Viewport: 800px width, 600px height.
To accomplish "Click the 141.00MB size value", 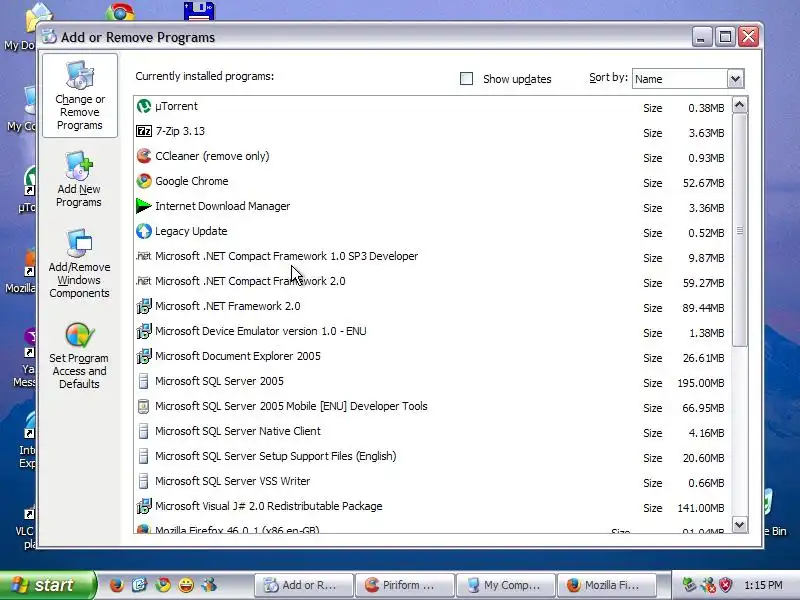I will point(701,508).
